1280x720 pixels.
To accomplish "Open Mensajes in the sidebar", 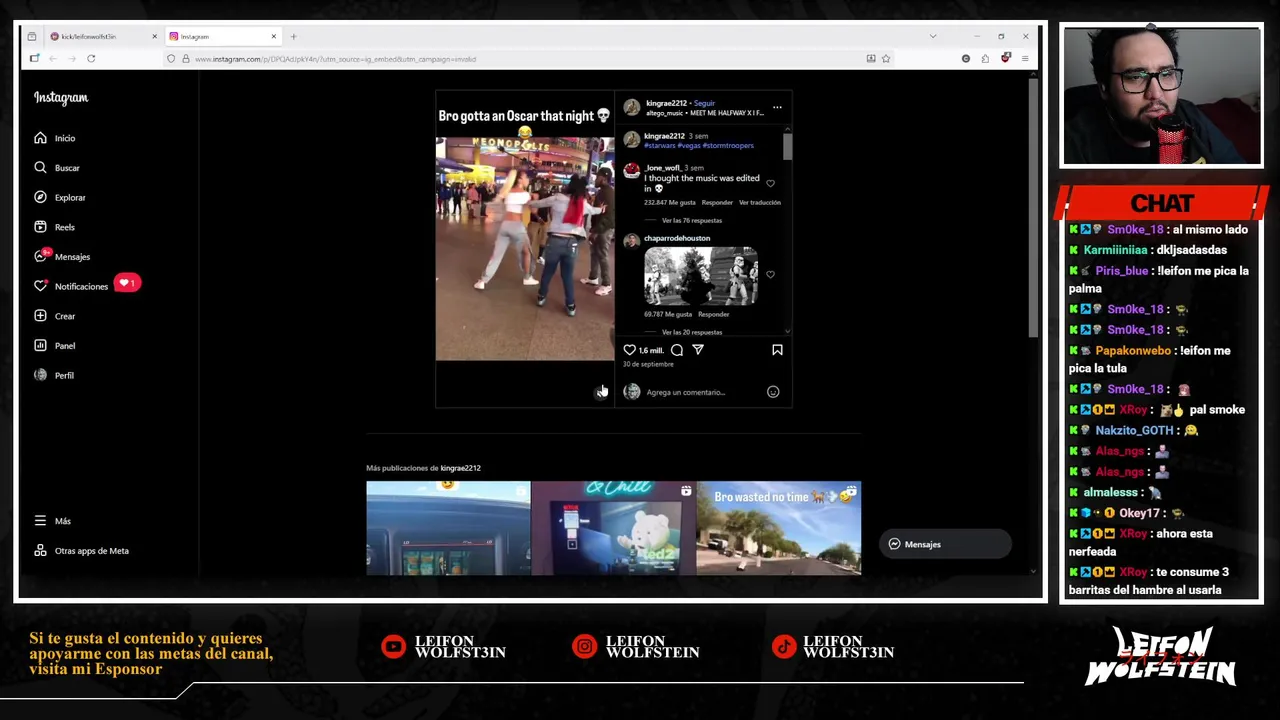I will coord(61,256).
